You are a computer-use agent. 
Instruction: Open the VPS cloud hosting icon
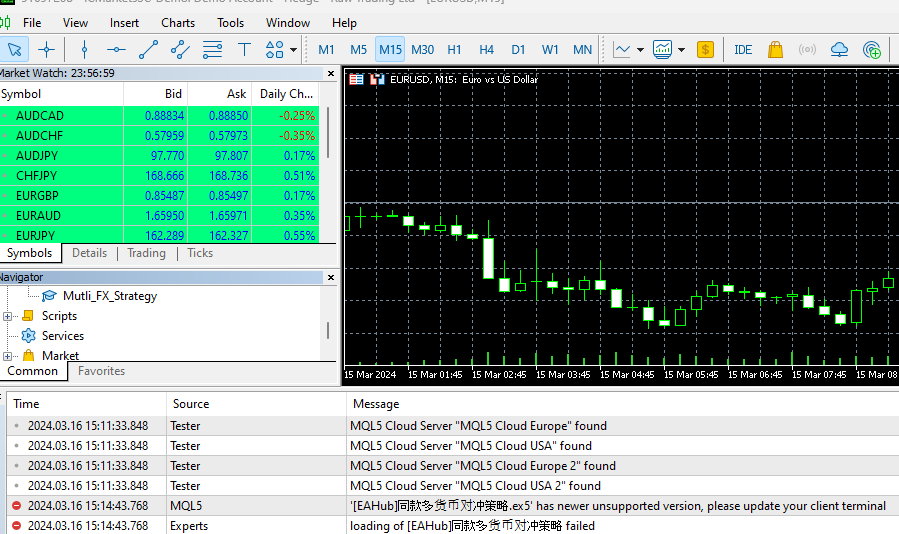(839, 50)
